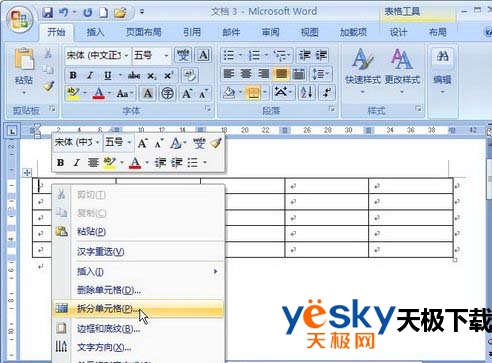This screenshot has width=492, height=363.
Task: Click the Sort A-Z icon
Action: pos(307,93)
